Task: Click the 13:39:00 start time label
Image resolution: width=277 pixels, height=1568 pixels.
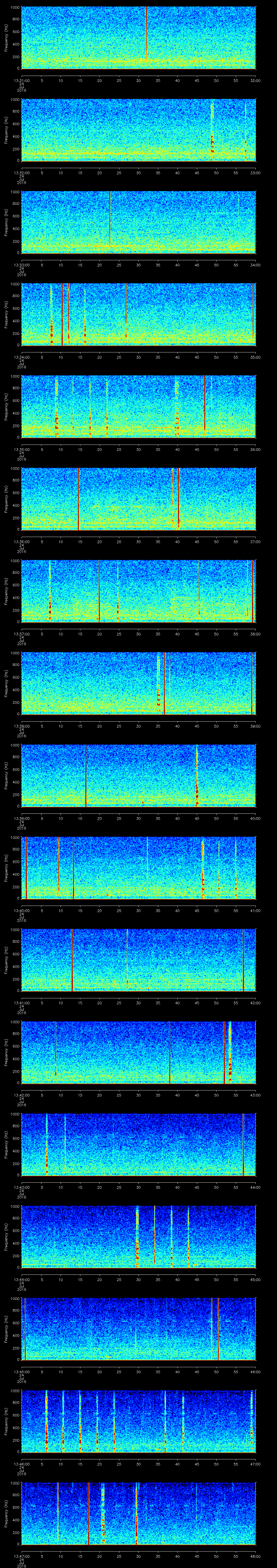Action: tap(21, 818)
